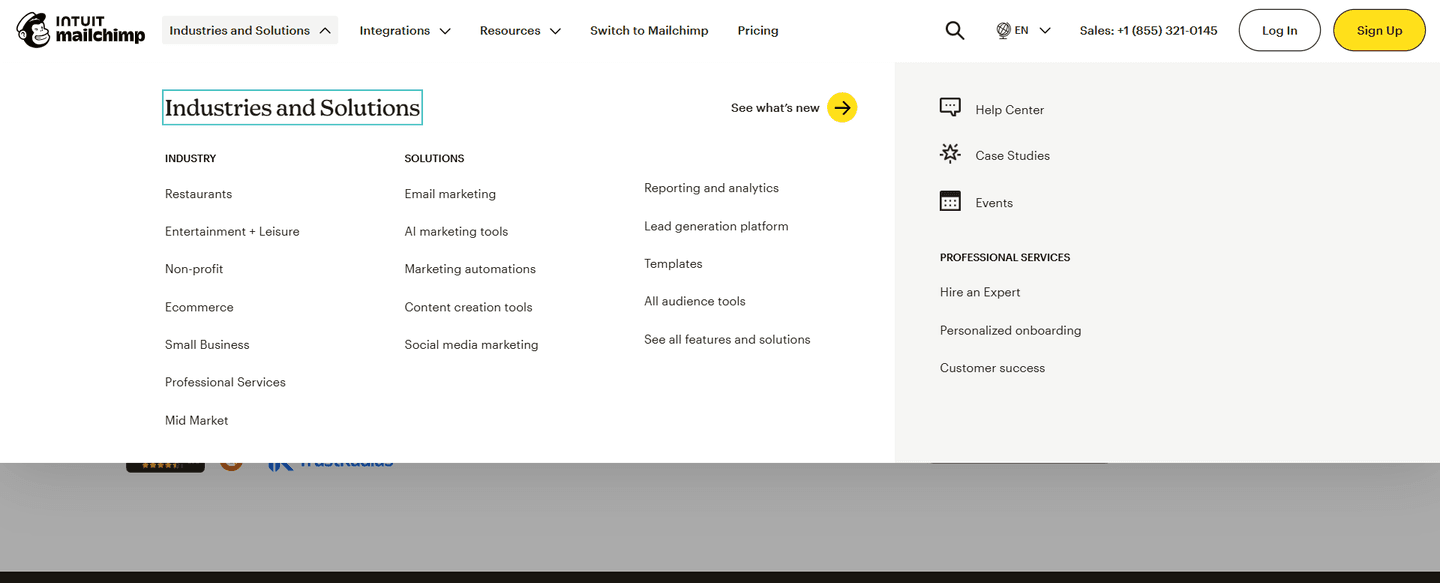This screenshot has height=583, width=1440.
Task: Open the Templates link
Action: click(673, 264)
